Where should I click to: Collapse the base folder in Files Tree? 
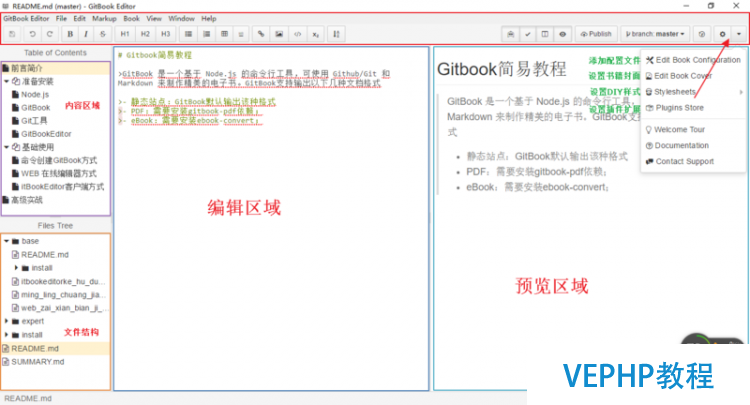coord(6,241)
